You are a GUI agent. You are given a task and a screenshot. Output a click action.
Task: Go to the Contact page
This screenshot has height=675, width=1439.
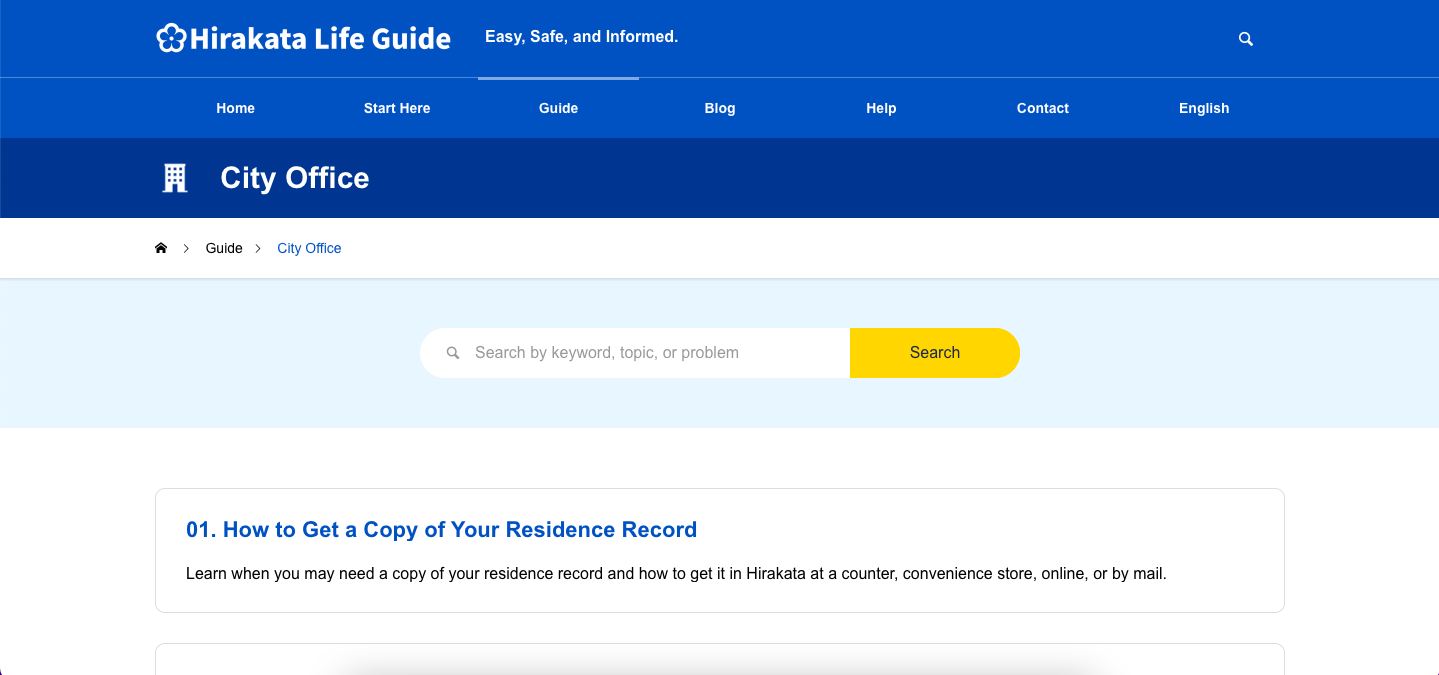[1043, 108]
